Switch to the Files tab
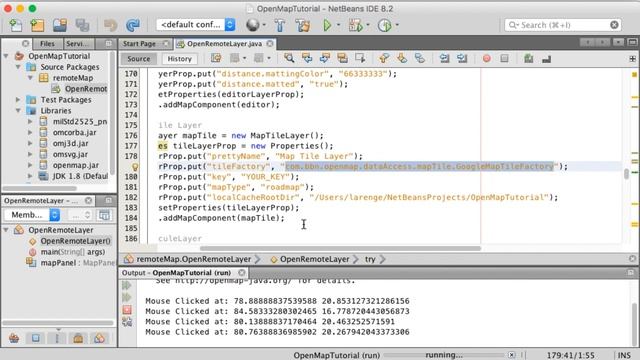Image resolution: width=640 pixels, height=360 pixels. (x=47, y=44)
